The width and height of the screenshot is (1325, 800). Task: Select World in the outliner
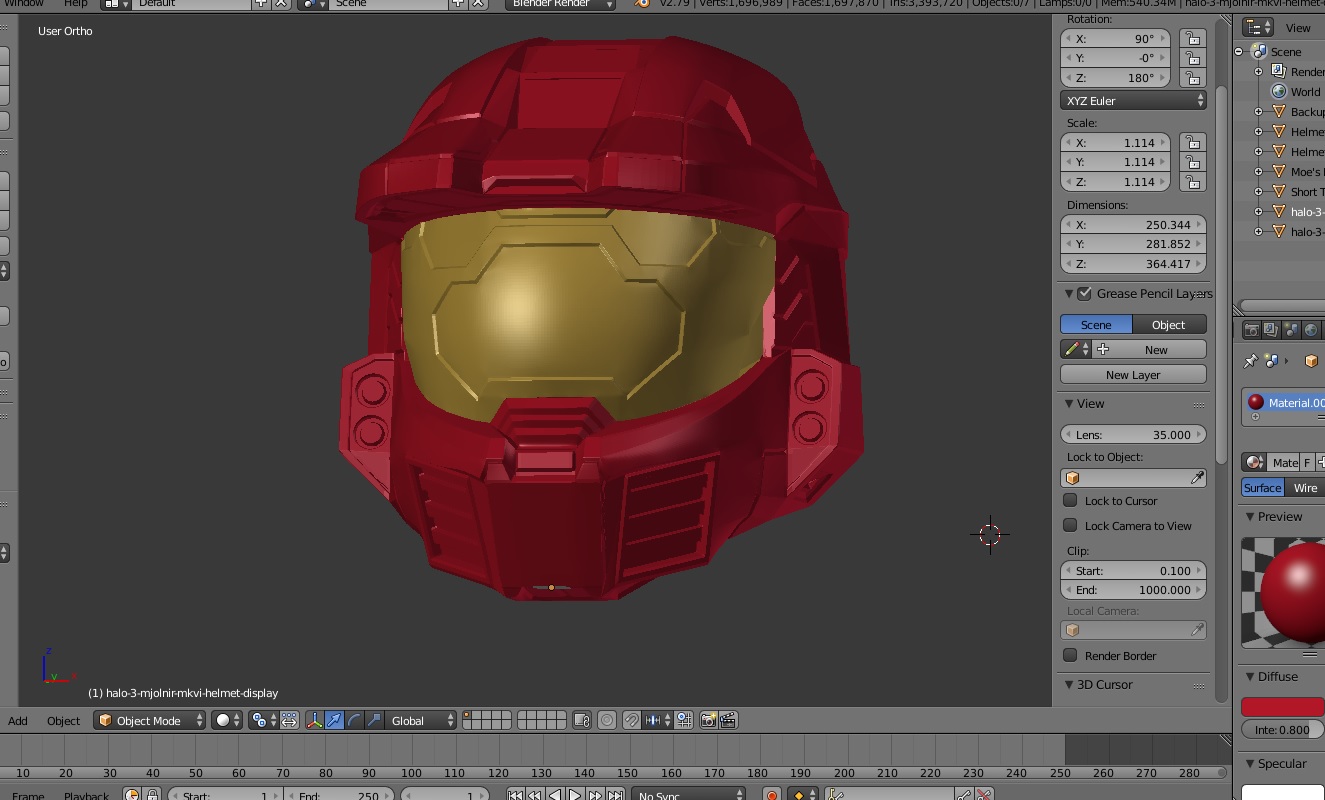[x=1304, y=92]
